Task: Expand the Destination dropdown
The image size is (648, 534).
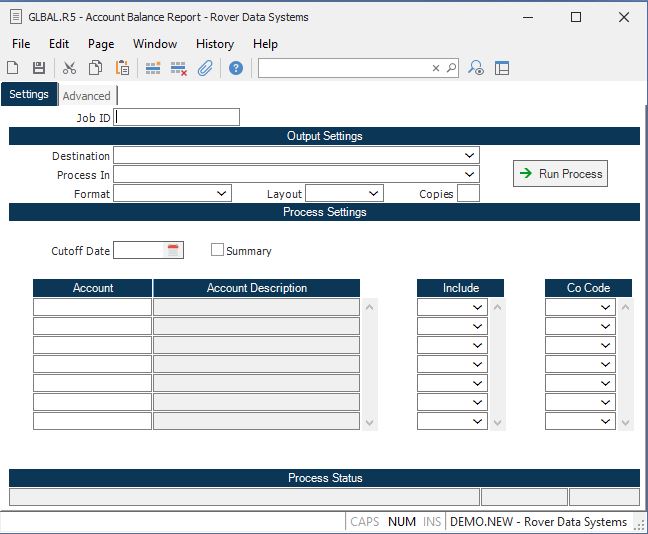Action: coord(469,156)
